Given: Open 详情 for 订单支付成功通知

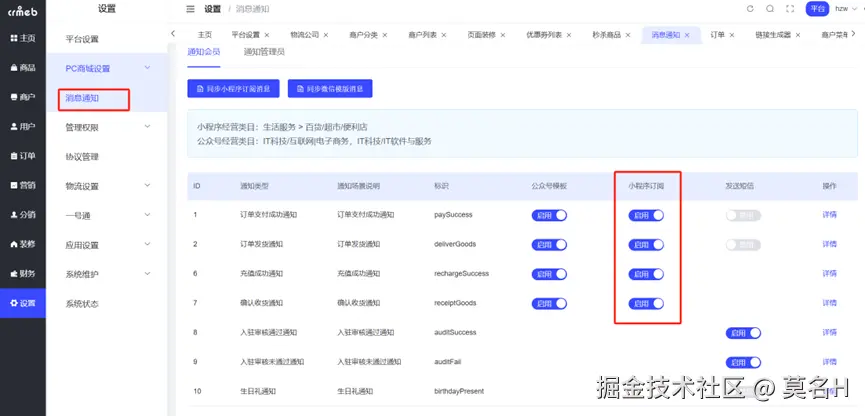Looking at the screenshot, I should 829,215.
